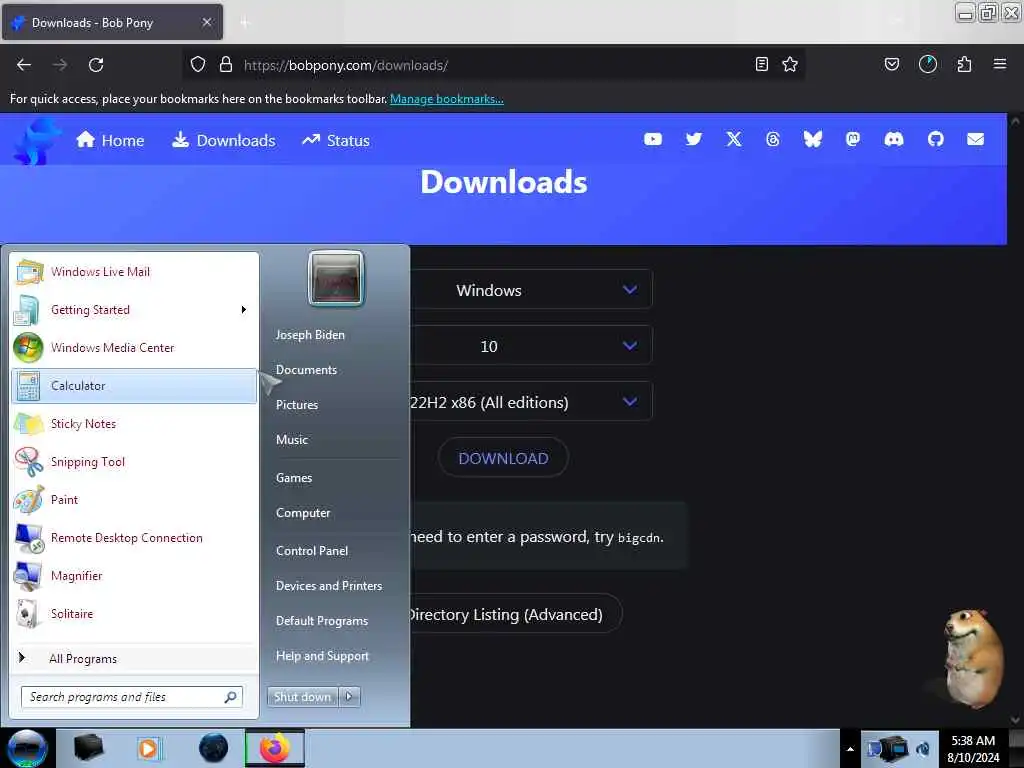Open Default Programs

pyautogui.click(x=322, y=620)
